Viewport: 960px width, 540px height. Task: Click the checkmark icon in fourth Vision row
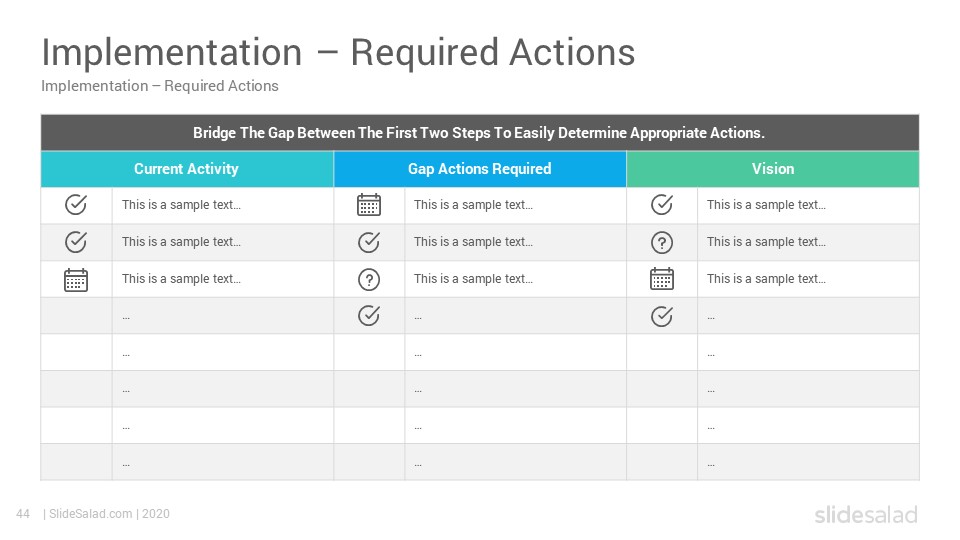pos(662,316)
